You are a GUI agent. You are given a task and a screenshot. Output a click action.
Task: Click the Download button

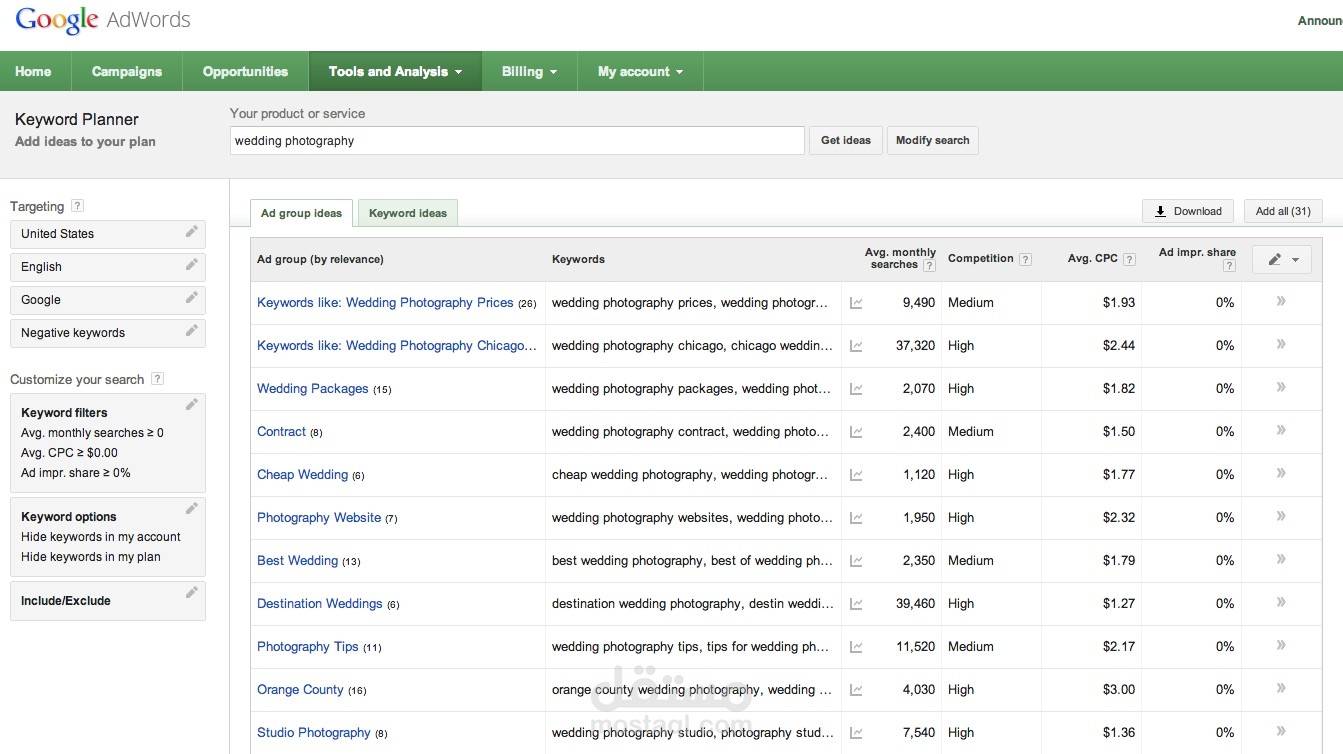click(x=1188, y=211)
